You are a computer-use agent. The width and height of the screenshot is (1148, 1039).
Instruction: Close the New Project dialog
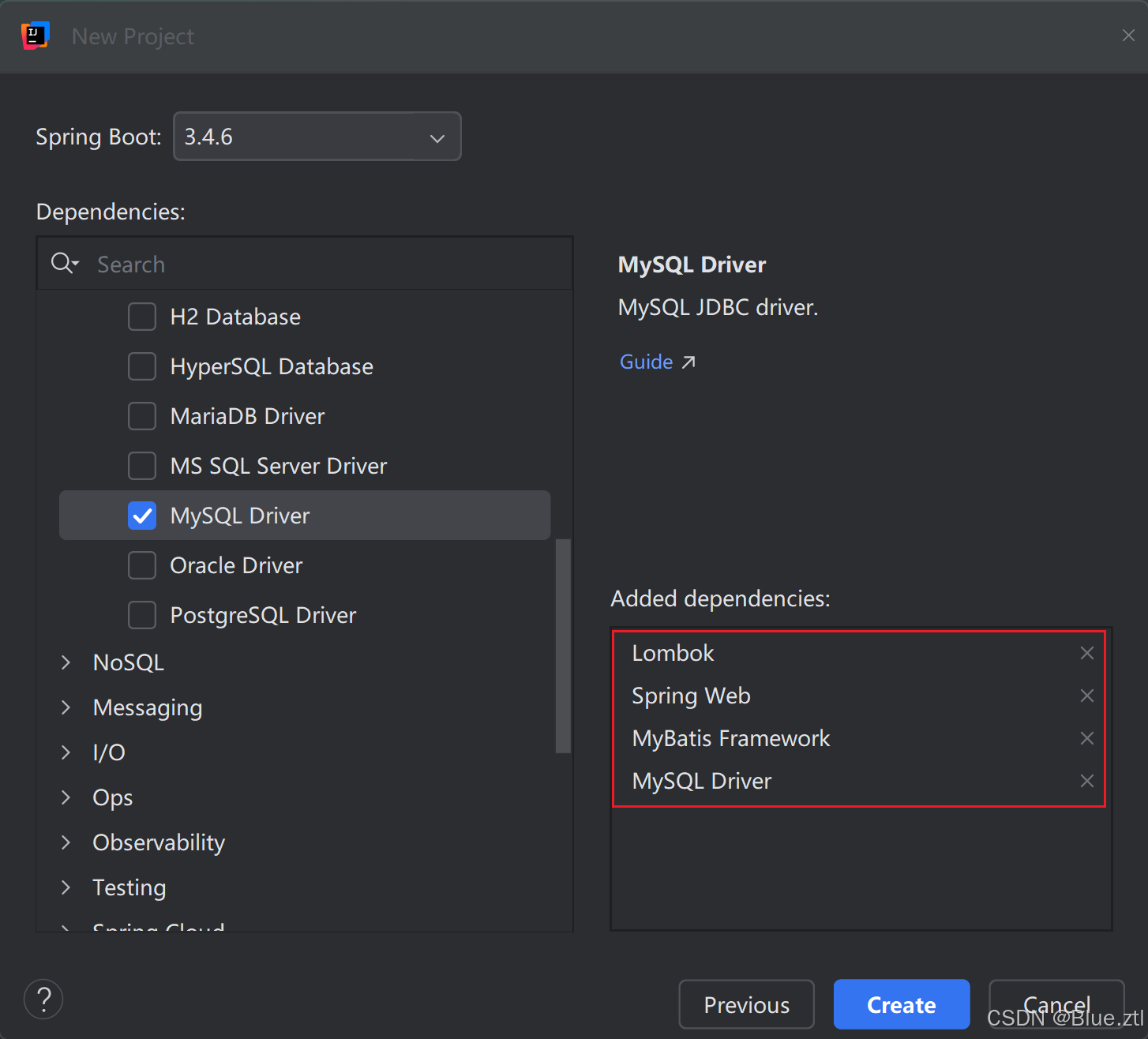click(x=1128, y=36)
